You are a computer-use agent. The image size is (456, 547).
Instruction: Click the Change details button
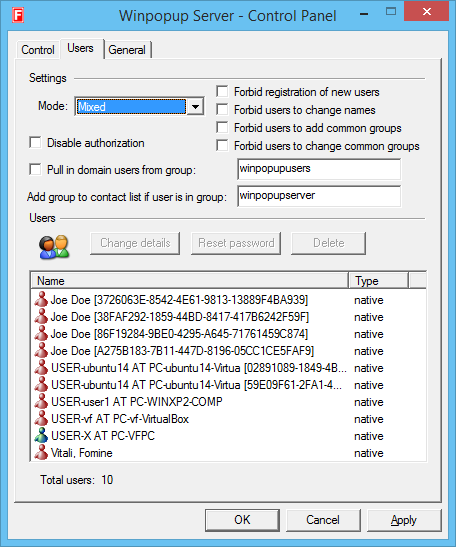(x=135, y=243)
